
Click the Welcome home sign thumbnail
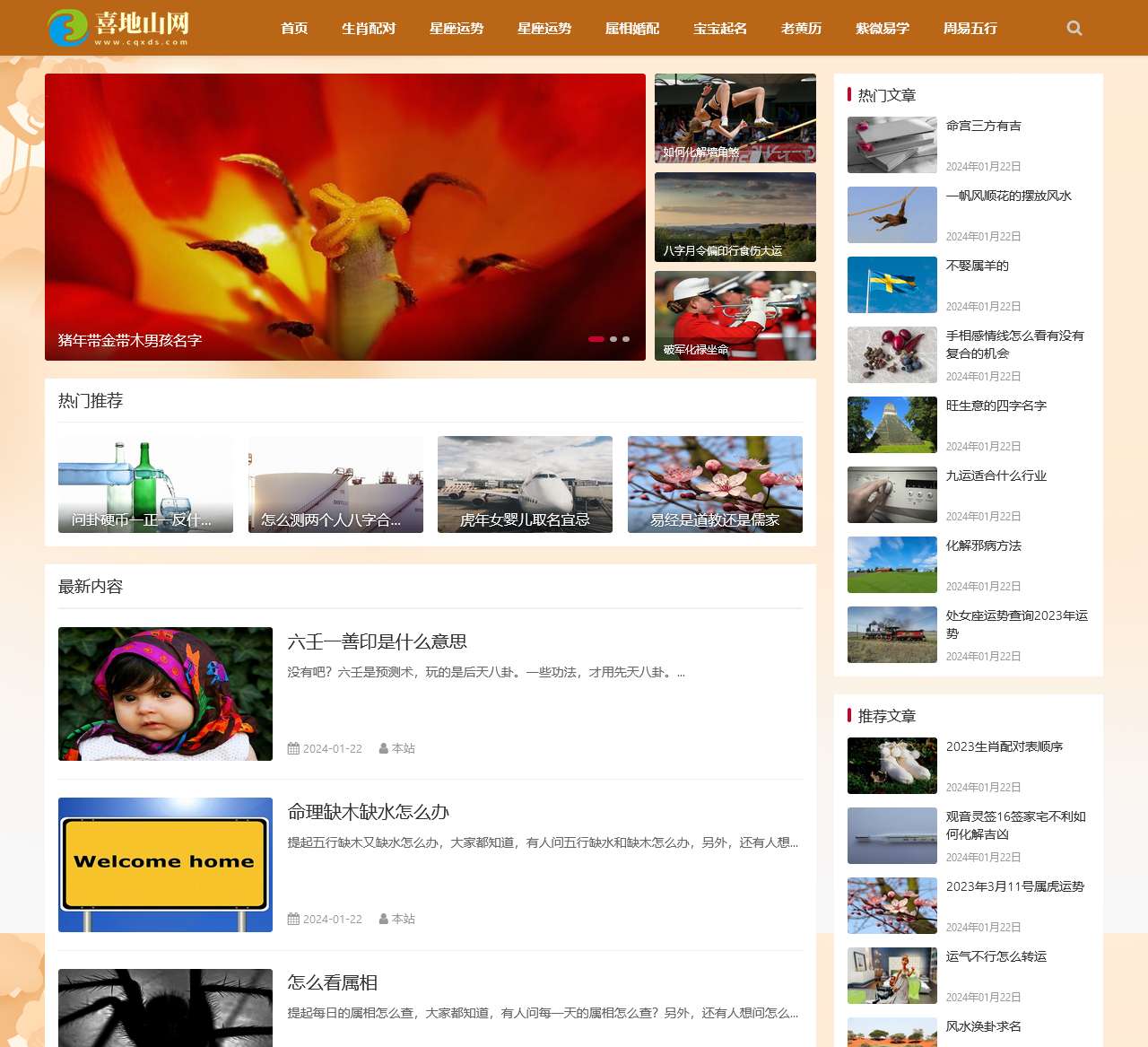tap(165, 865)
